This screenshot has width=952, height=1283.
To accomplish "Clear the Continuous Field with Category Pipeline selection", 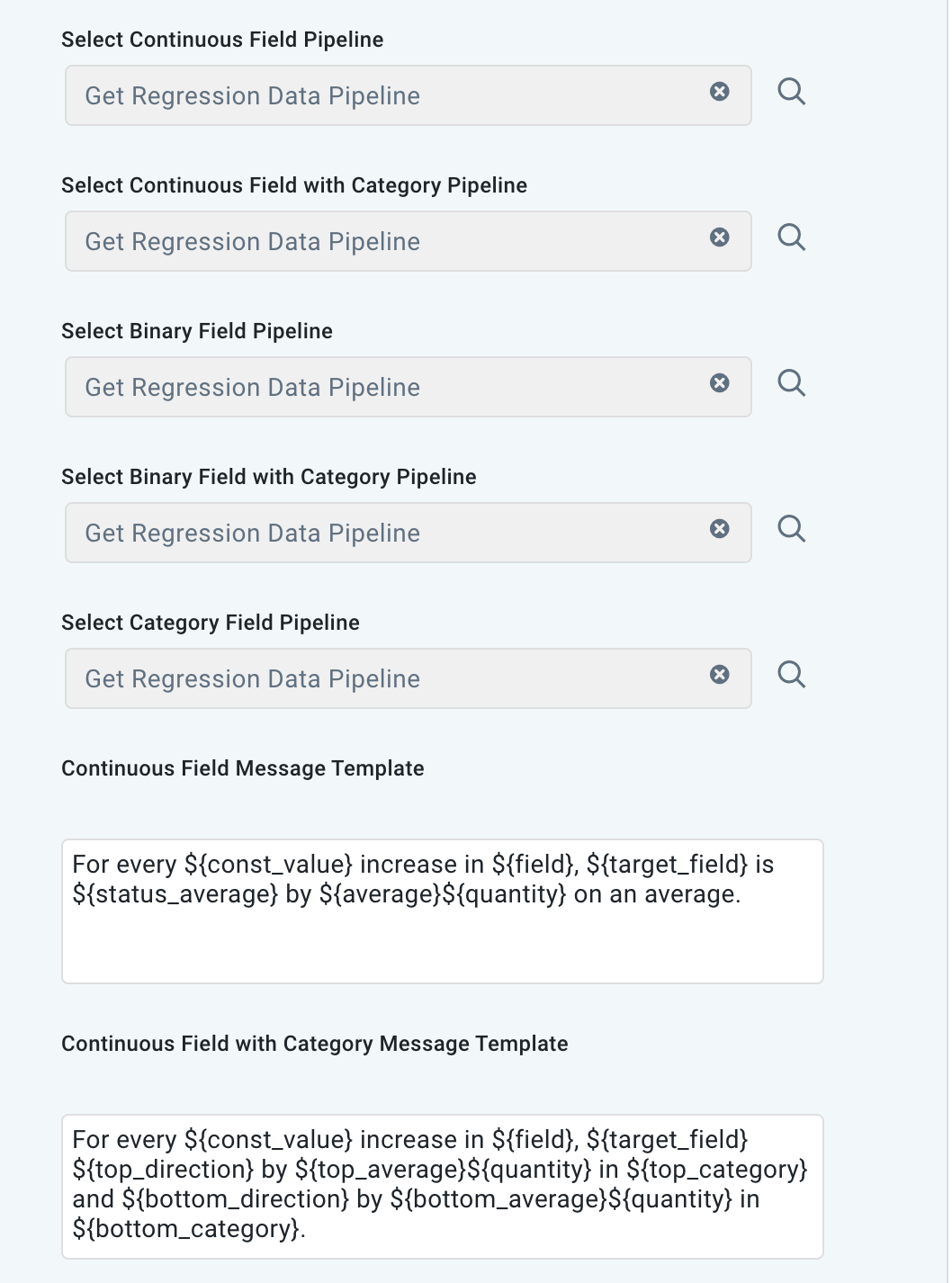I will coord(720,238).
